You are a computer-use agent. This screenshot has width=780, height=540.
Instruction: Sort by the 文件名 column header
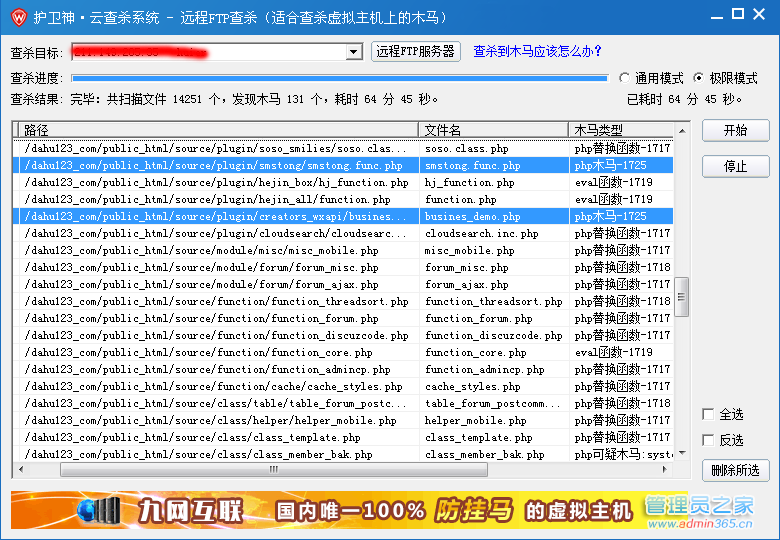click(x=493, y=130)
